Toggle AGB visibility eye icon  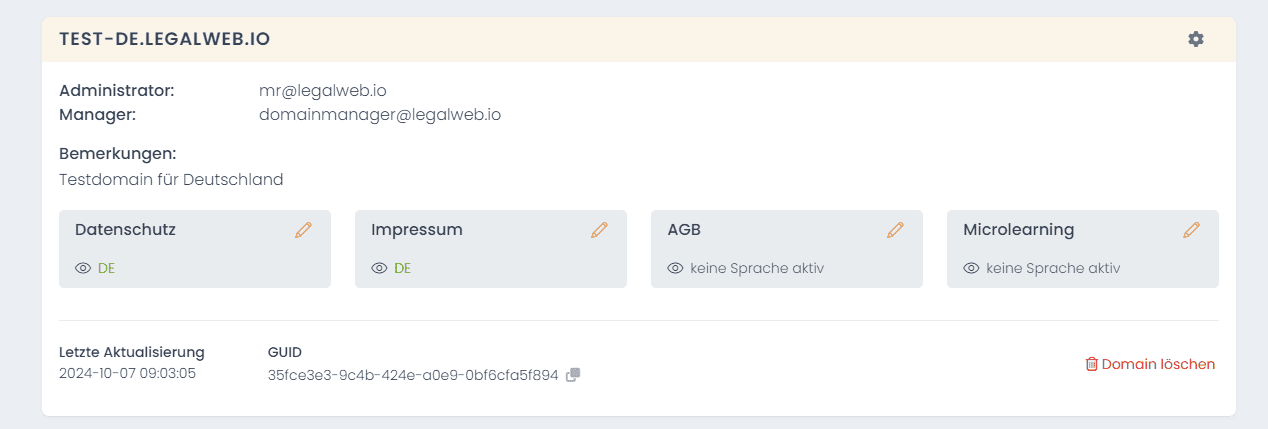(675, 268)
